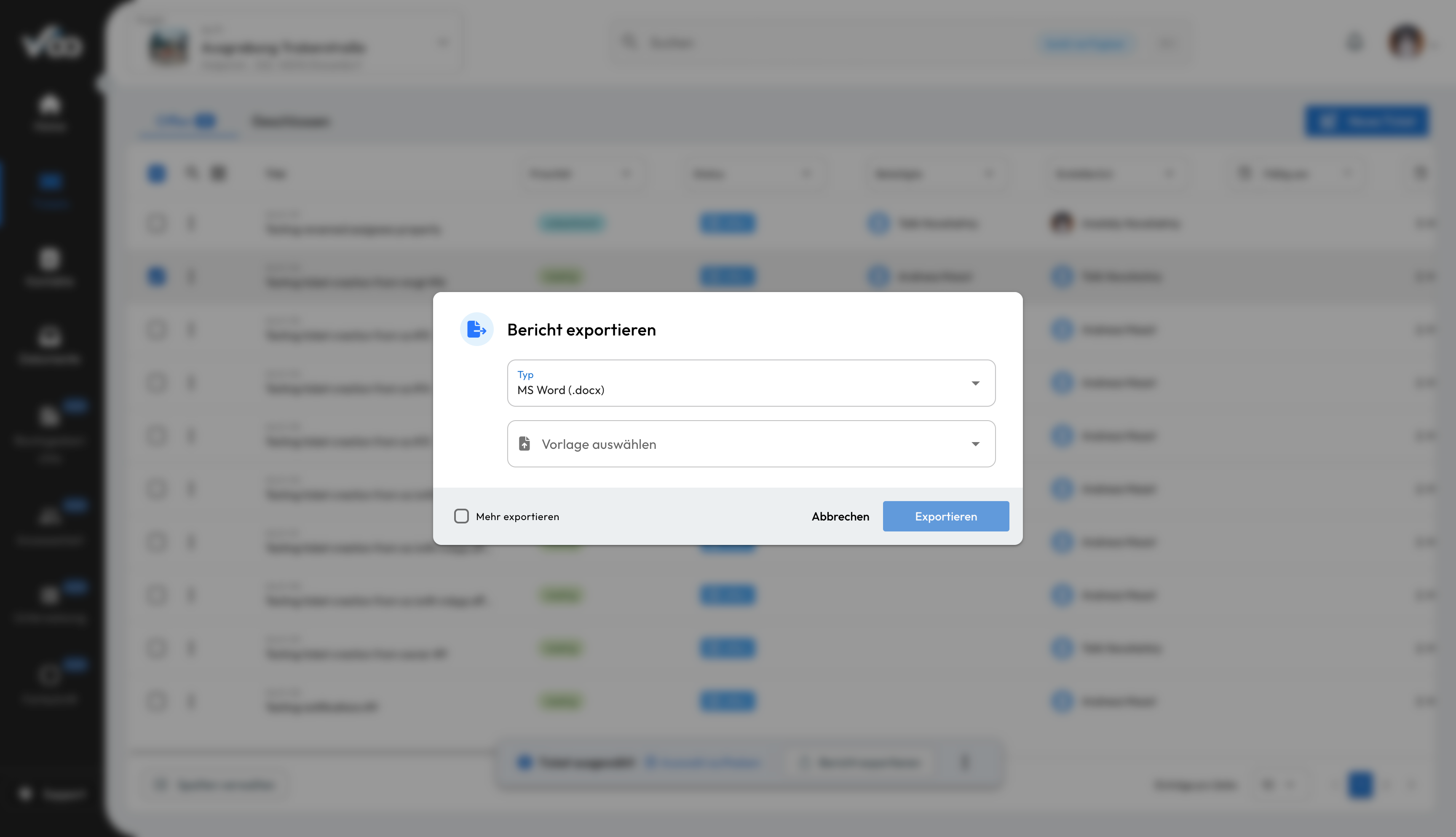This screenshot has width=1456, height=837.
Task: Switch to the right tab above the ticket list
Action: pyautogui.click(x=291, y=121)
